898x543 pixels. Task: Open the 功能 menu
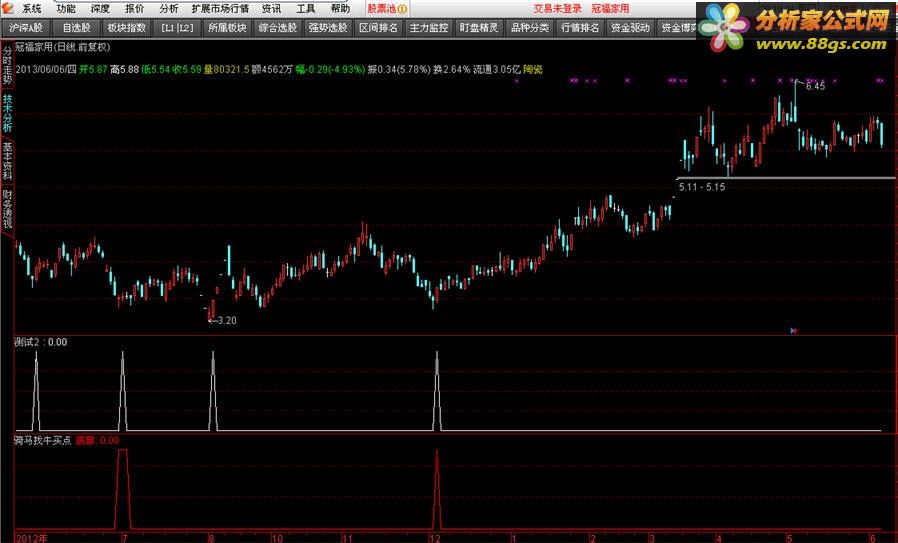[66, 9]
